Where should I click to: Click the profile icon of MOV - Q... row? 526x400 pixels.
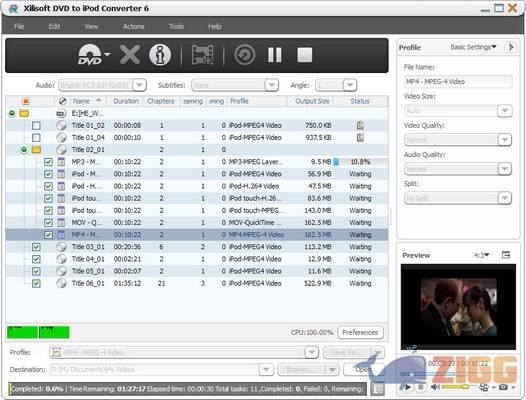point(61,222)
